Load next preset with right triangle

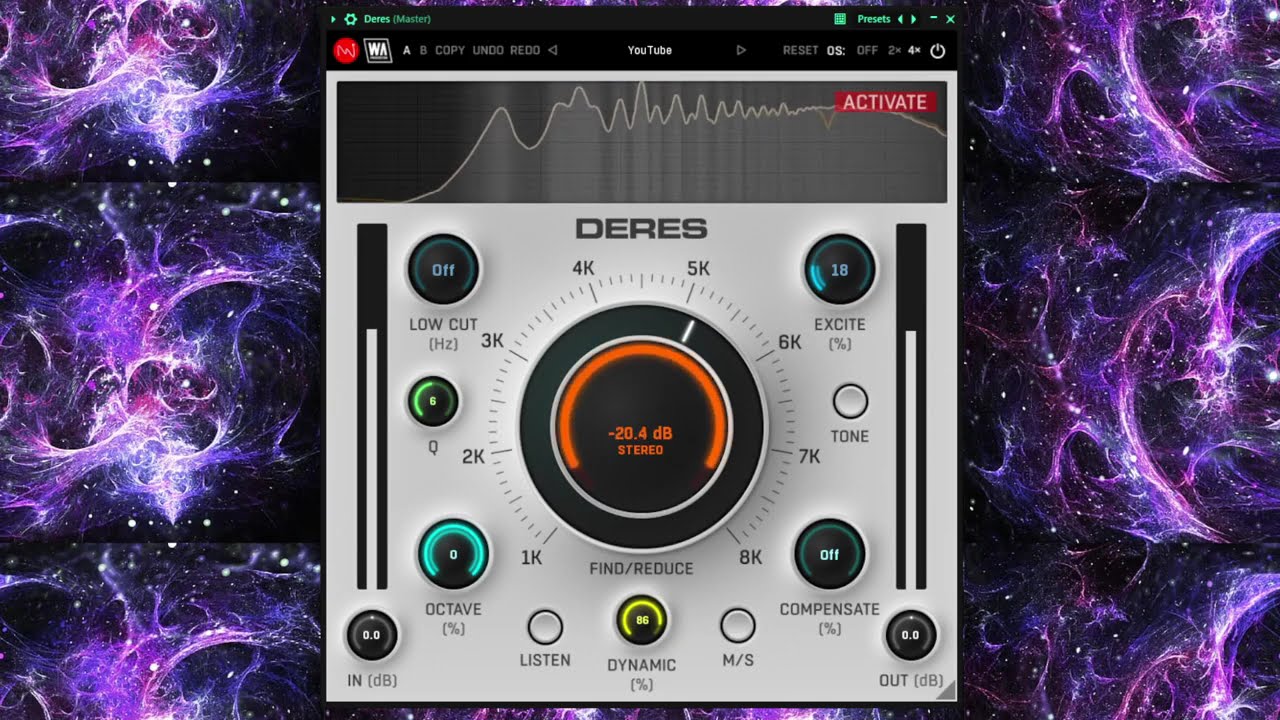click(741, 50)
